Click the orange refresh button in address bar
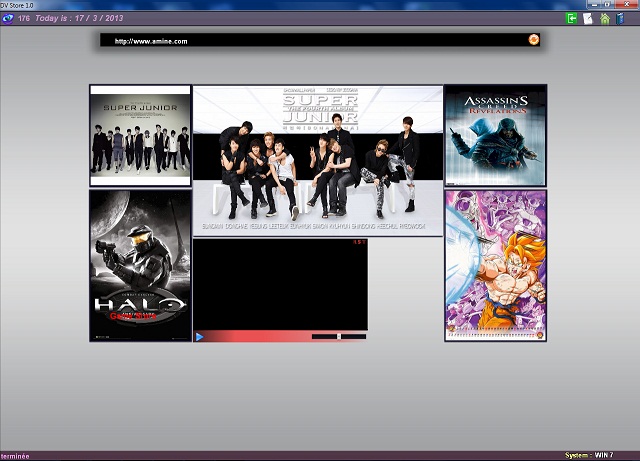 (x=533, y=40)
